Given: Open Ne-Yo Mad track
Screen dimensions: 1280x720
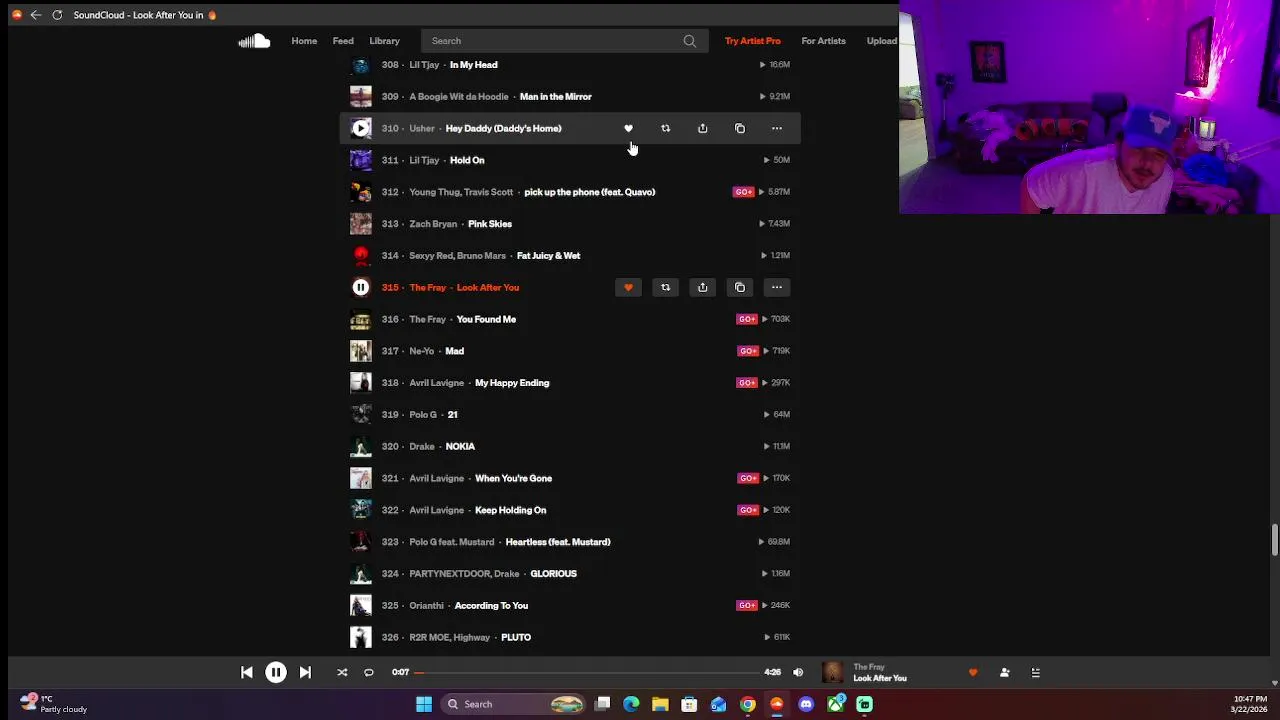Looking at the screenshot, I should pyautogui.click(x=454, y=351).
